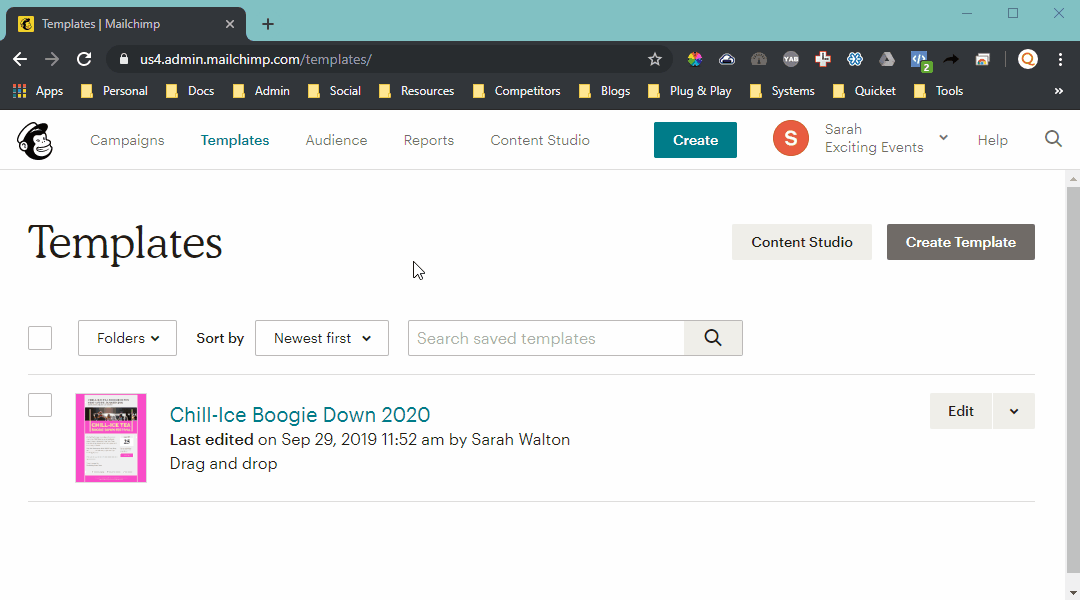Open the Quicket bookmarks folder
Screen dimensions: 1080x600
864,91
